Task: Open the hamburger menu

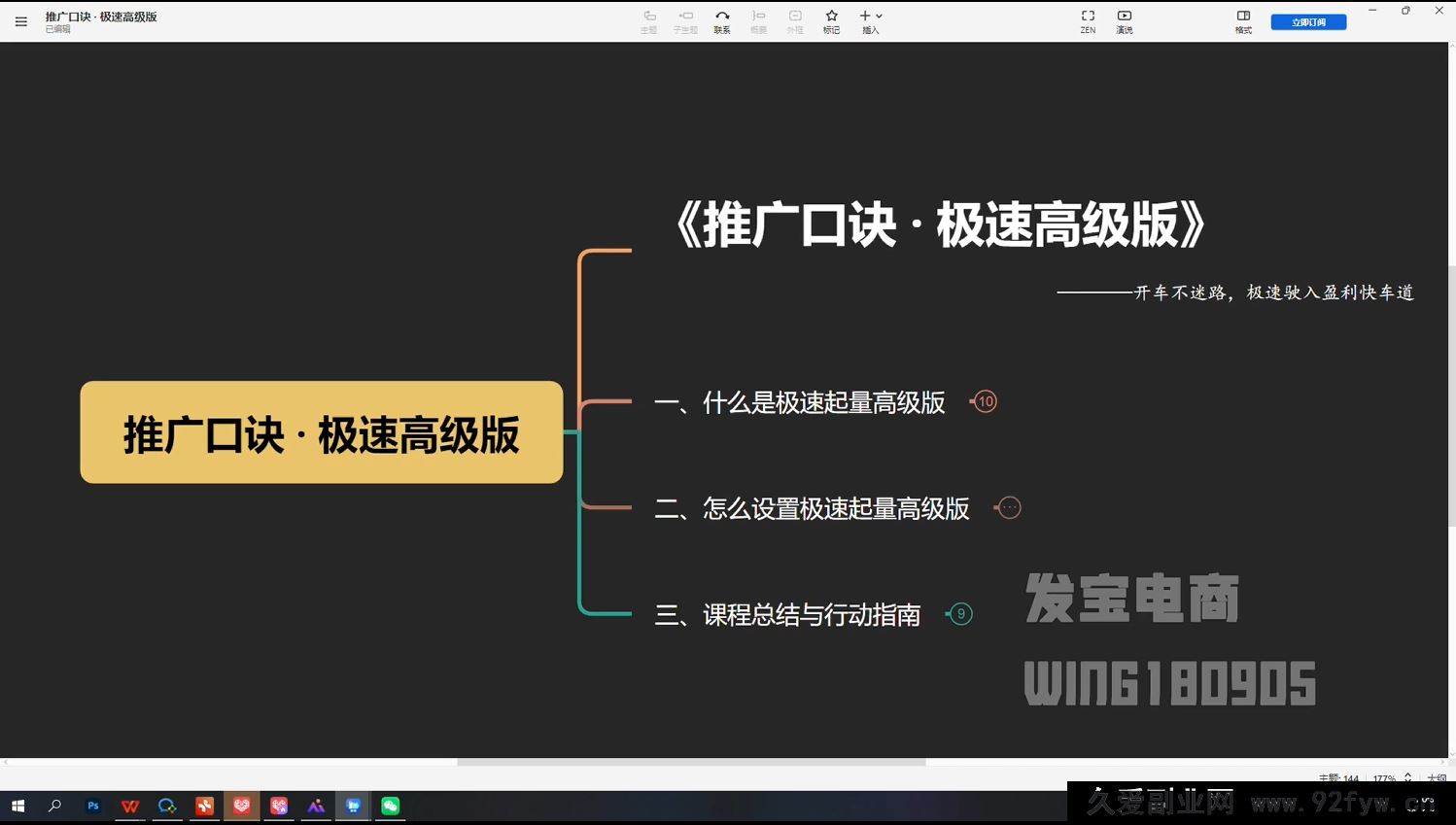Action: [20, 20]
